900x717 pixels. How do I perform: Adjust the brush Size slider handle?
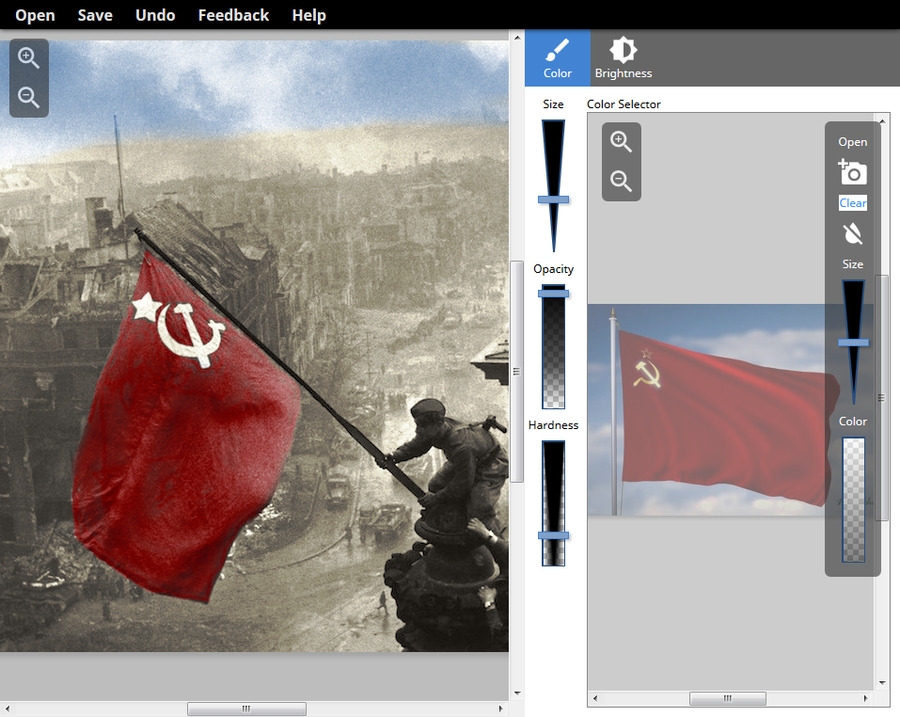pyautogui.click(x=553, y=200)
